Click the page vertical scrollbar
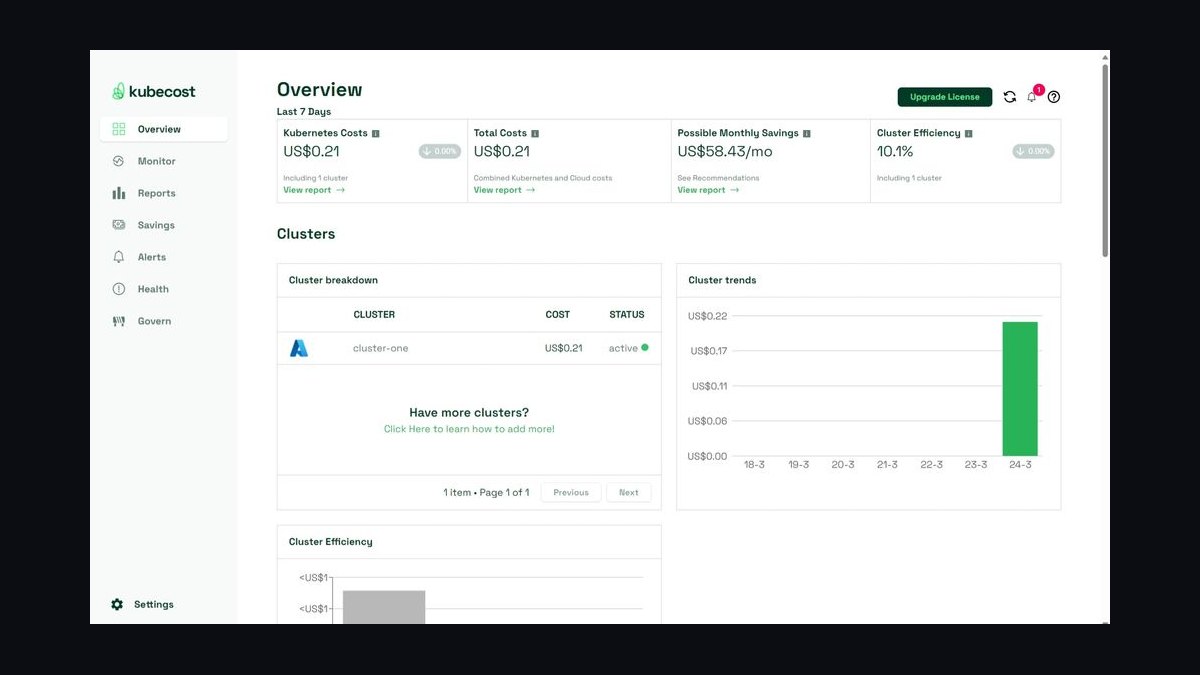The width and height of the screenshot is (1200, 675). coord(1105,160)
